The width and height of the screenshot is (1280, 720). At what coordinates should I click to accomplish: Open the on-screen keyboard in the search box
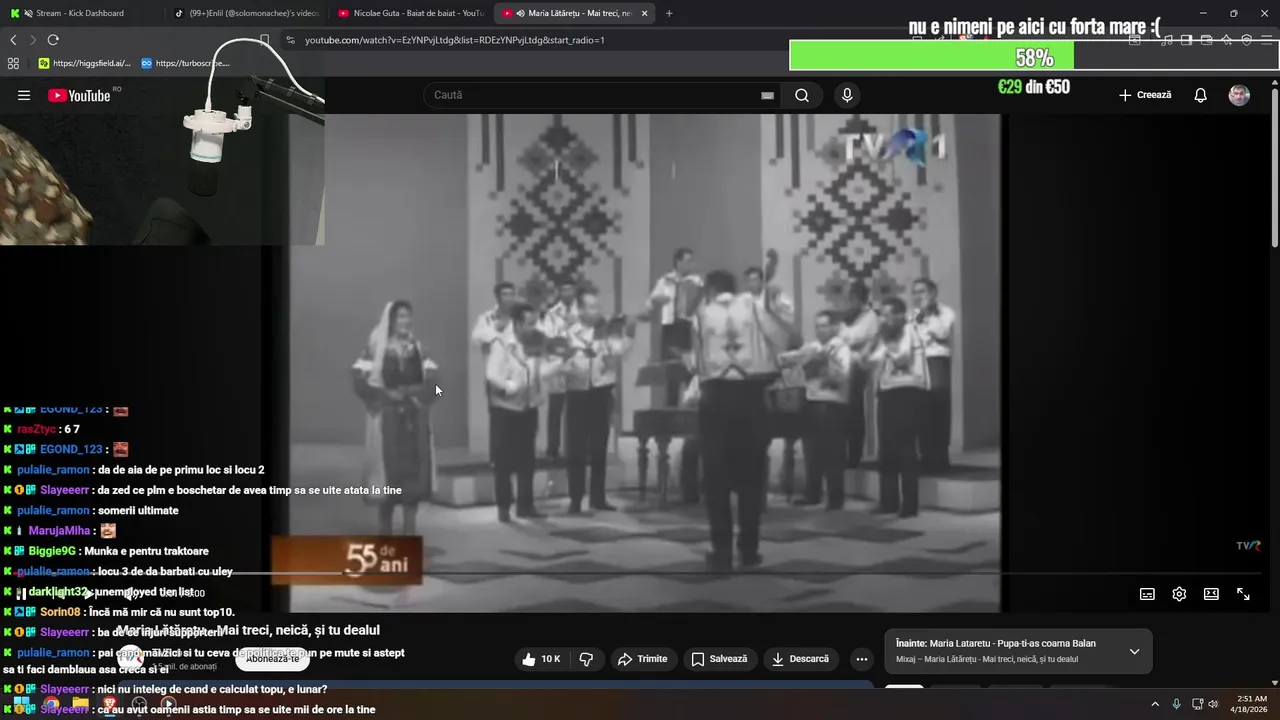click(767, 95)
